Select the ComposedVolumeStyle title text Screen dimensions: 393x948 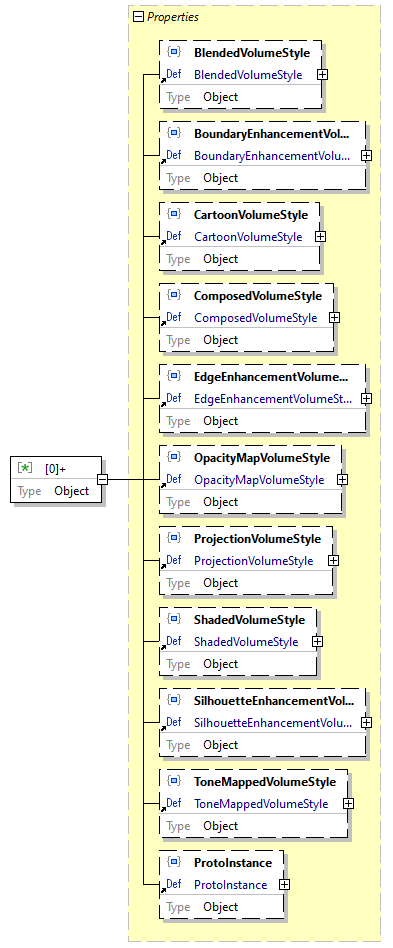click(258, 296)
